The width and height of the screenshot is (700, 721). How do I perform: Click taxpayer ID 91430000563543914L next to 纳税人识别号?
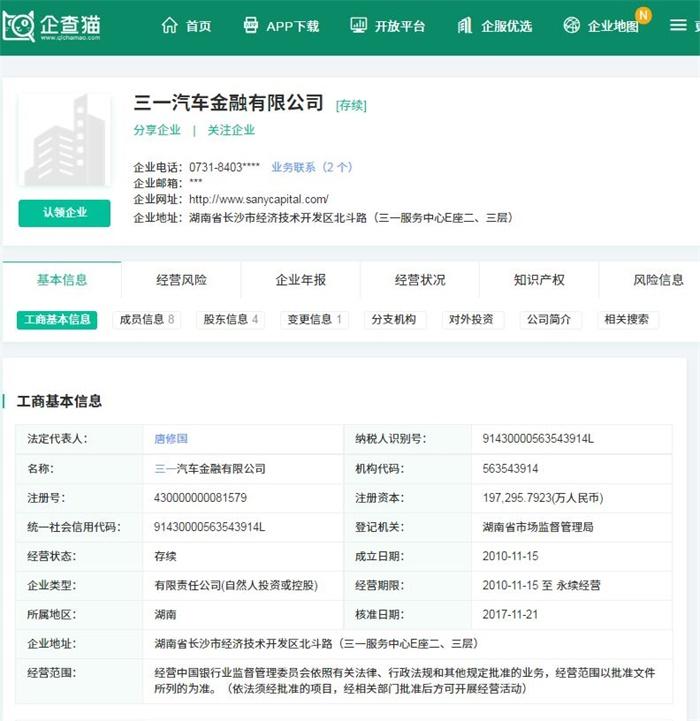coord(538,439)
